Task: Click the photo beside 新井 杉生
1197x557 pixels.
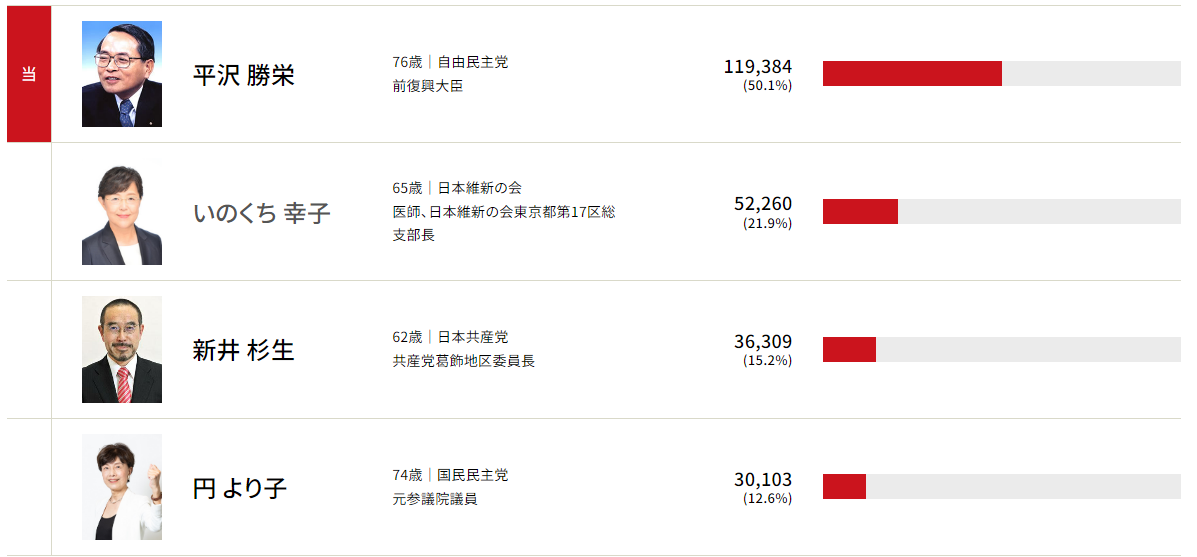Action: [122, 350]
